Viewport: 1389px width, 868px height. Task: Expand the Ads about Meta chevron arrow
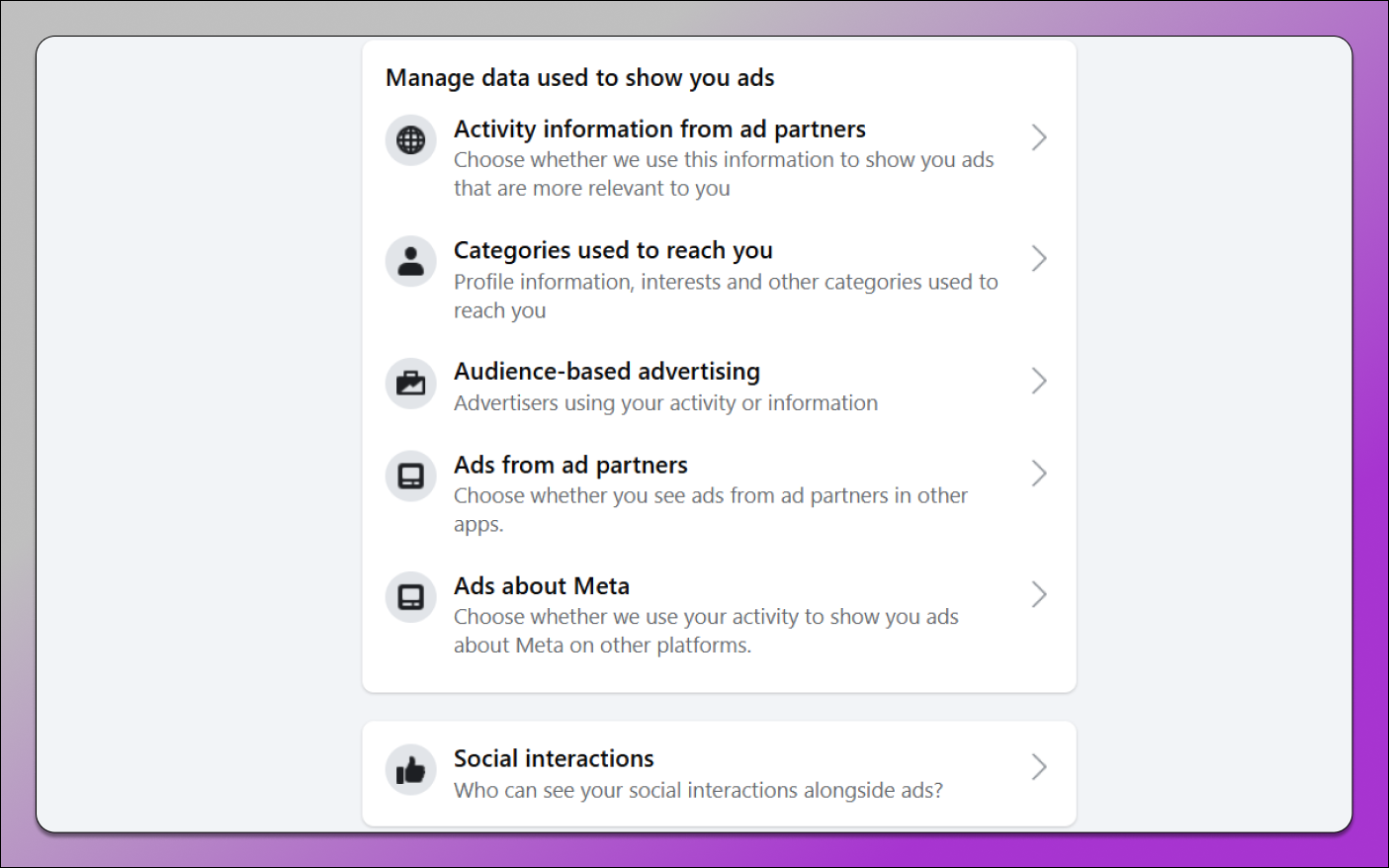[1039, 594]
